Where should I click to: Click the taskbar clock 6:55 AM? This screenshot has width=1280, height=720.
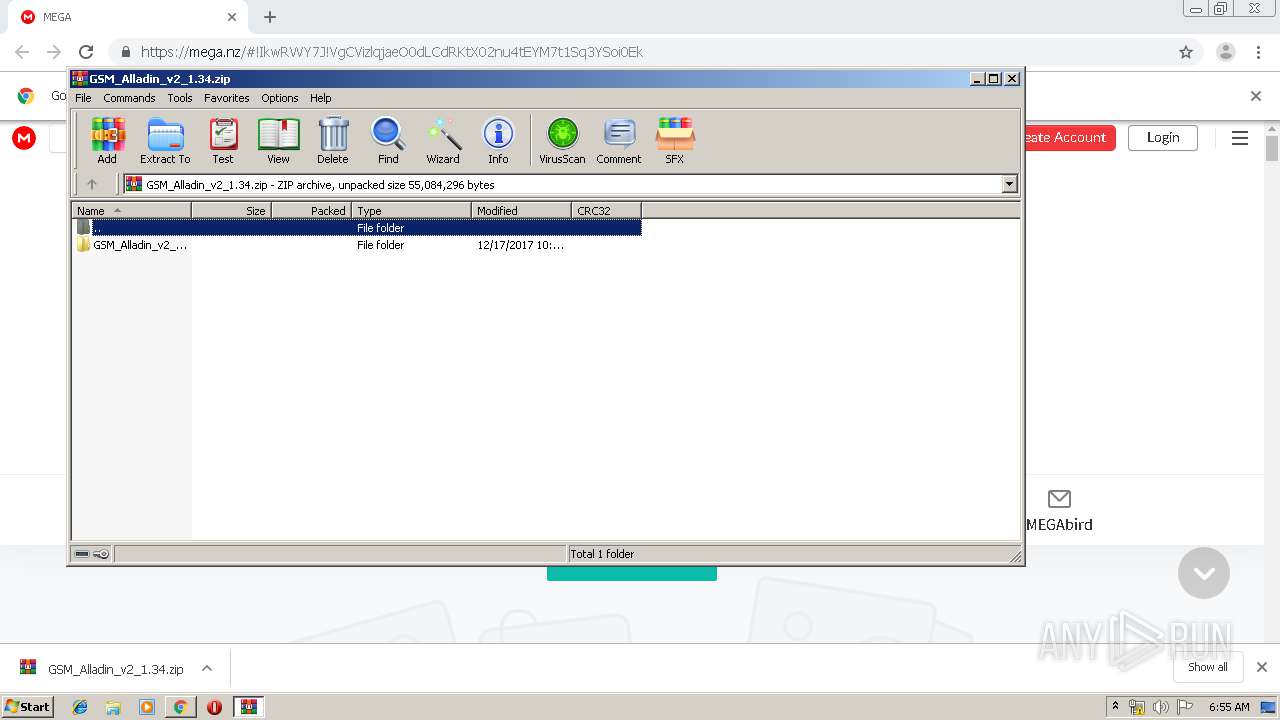click(1229, 707)
